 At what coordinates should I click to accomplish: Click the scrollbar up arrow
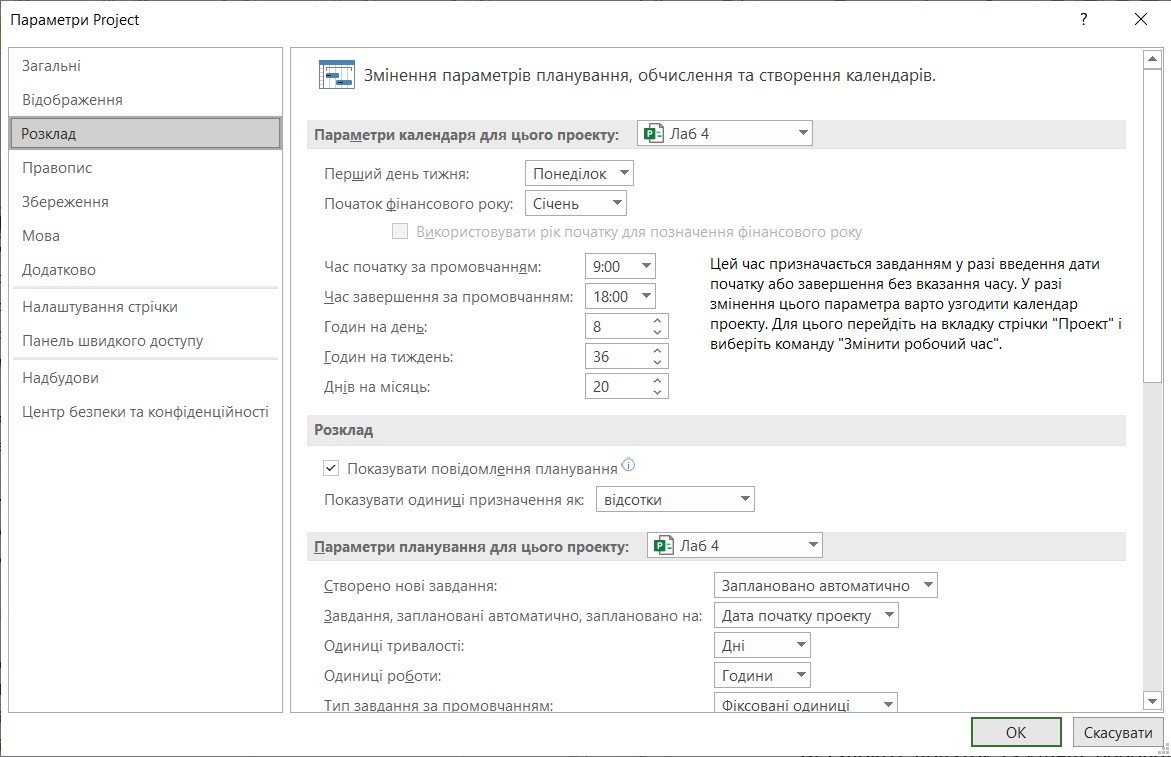coord(1152,59)
